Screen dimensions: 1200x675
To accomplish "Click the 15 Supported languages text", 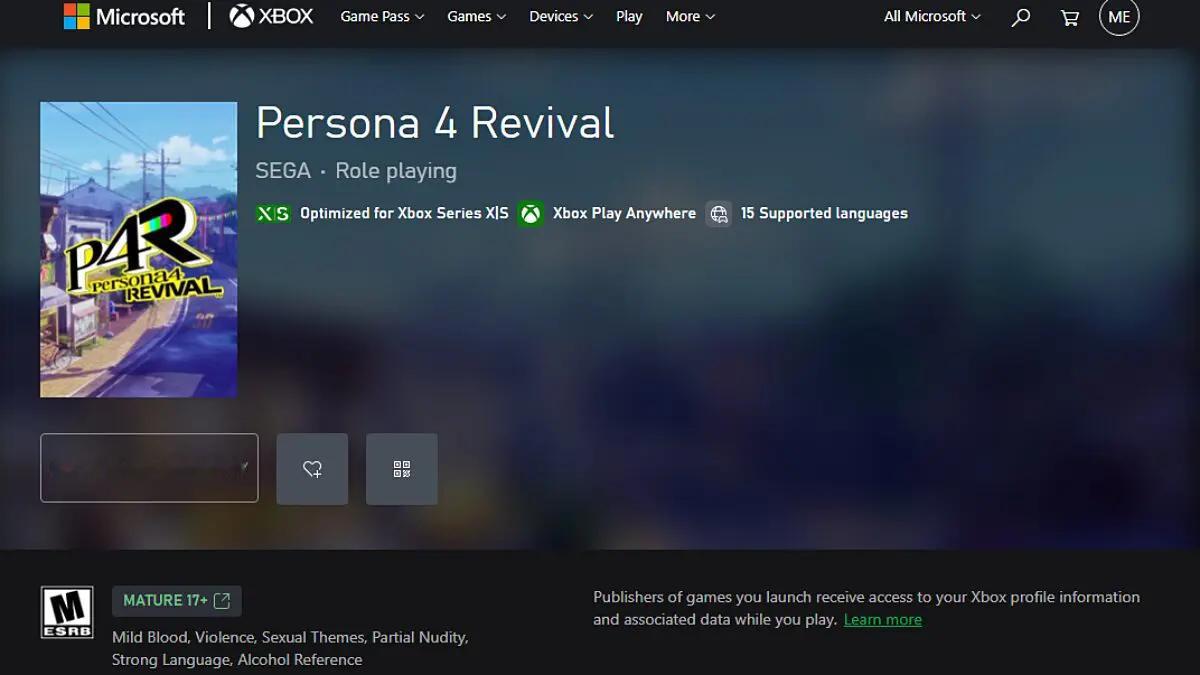I will (x=824, y=213).
